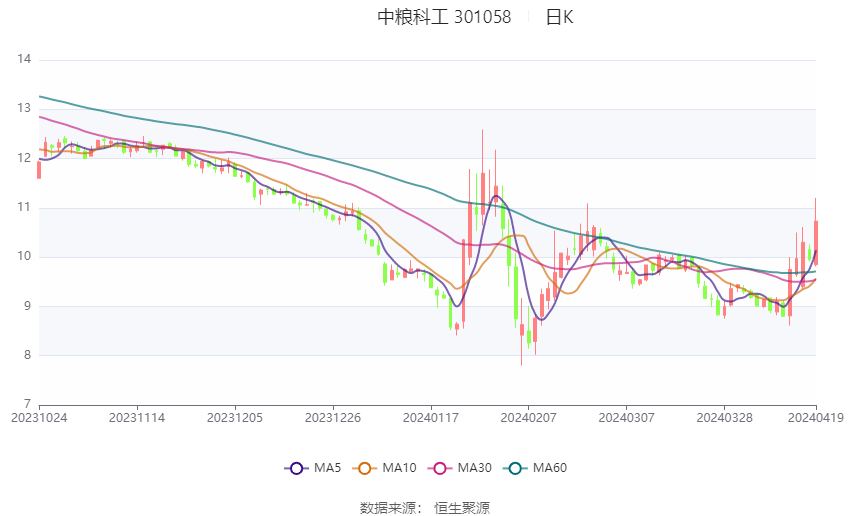
Task: Click the last red candlestick on 20240419
Action: (x=815, y=242)
